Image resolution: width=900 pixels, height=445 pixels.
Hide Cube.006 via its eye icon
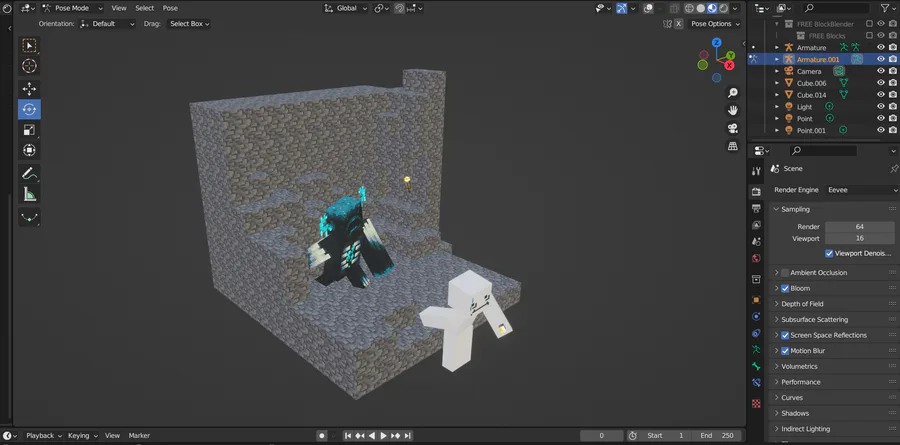coord(881,83)
